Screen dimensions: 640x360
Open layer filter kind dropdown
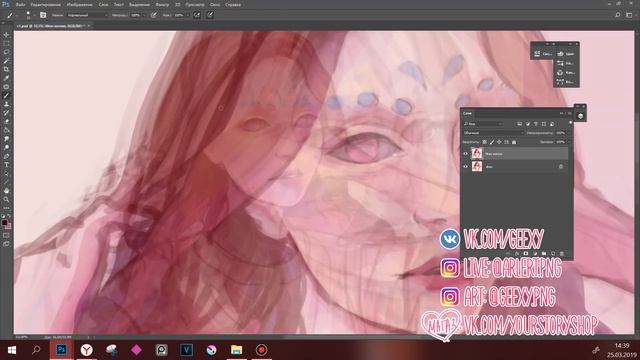pyautogui.click(x=482, y=124)
